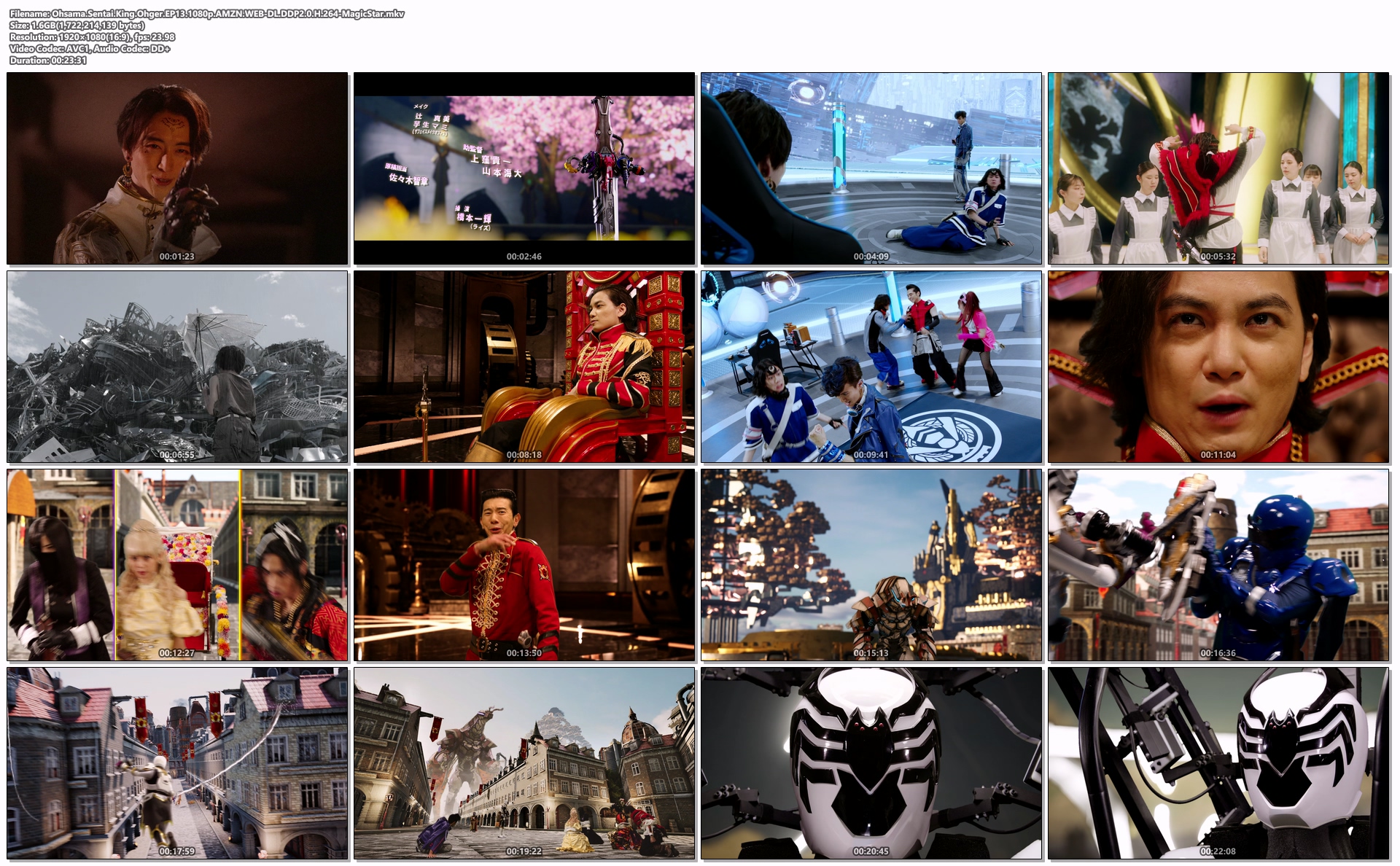The image size is (1400, 866).
Task: Open the cherry blossom sword thumbnail at 00:02:46
Action: 524,168
